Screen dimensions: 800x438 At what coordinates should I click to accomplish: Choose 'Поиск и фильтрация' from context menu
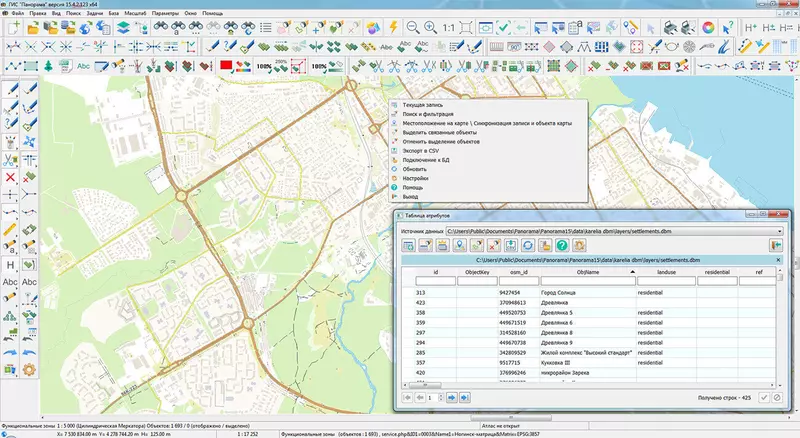point(428,114)
